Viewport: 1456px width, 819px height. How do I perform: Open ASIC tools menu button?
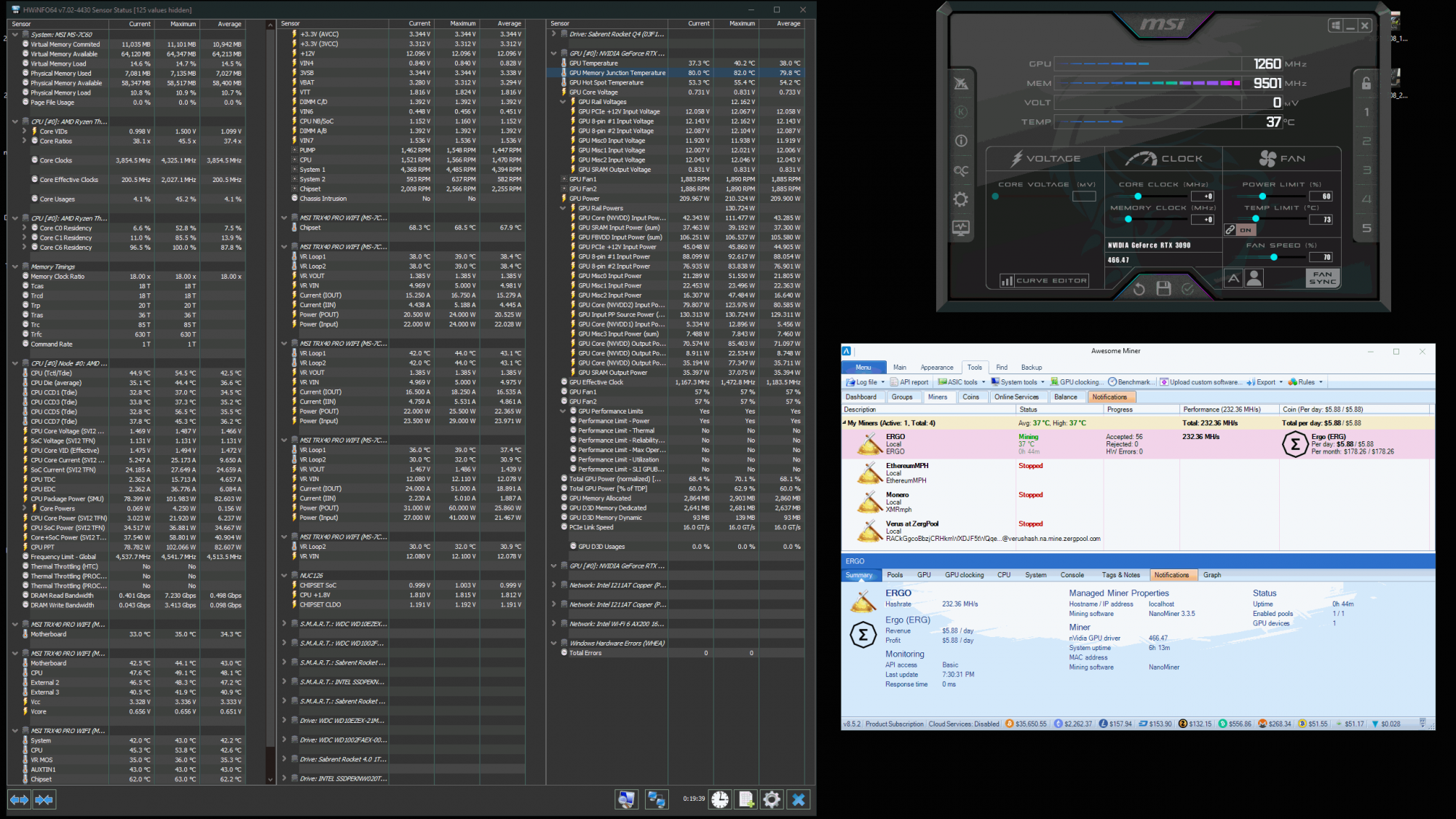[x=961, y=382]
